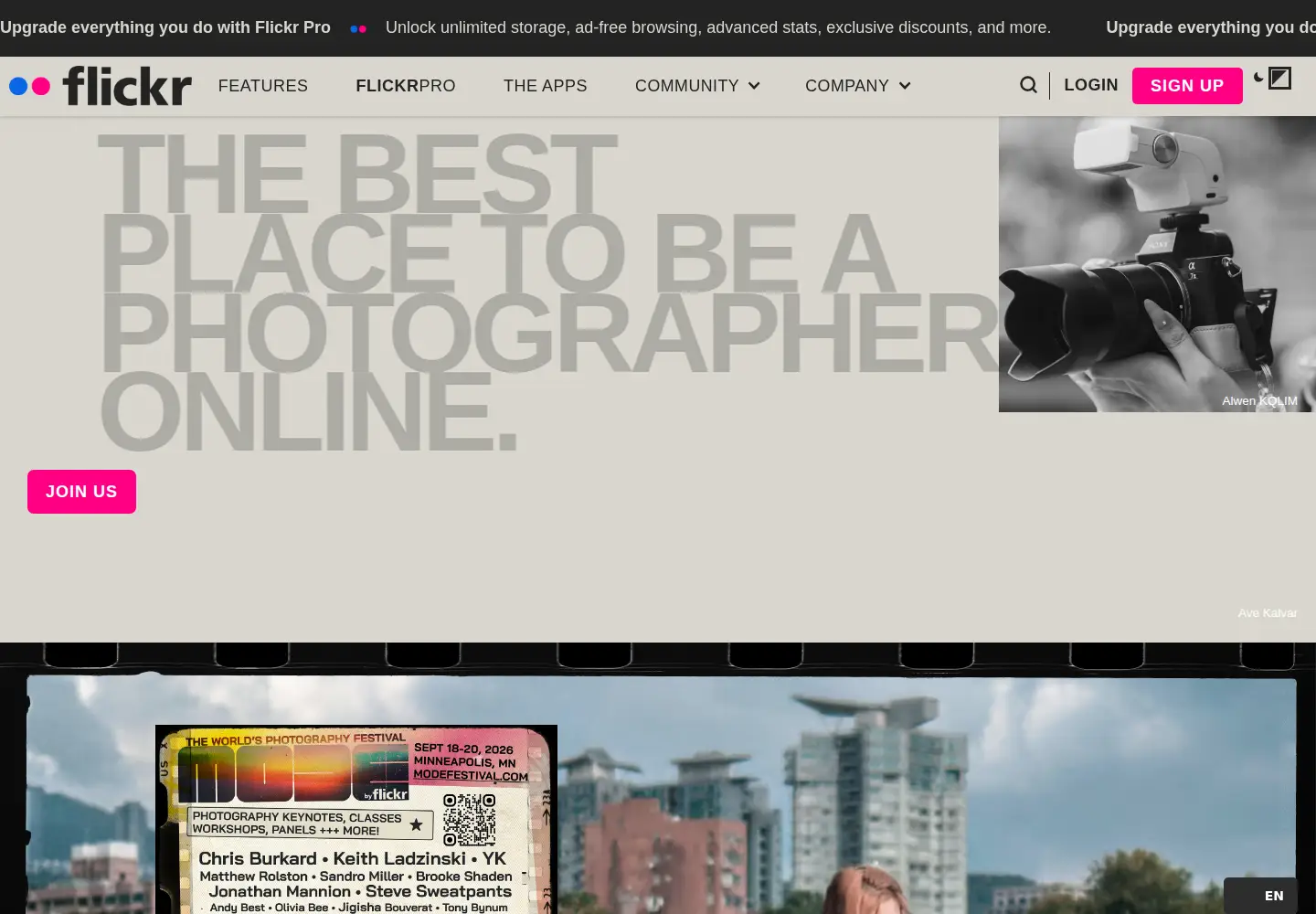The image size is (1316, 914).
Task: Click the Login link
Action: pos(1091,85)
